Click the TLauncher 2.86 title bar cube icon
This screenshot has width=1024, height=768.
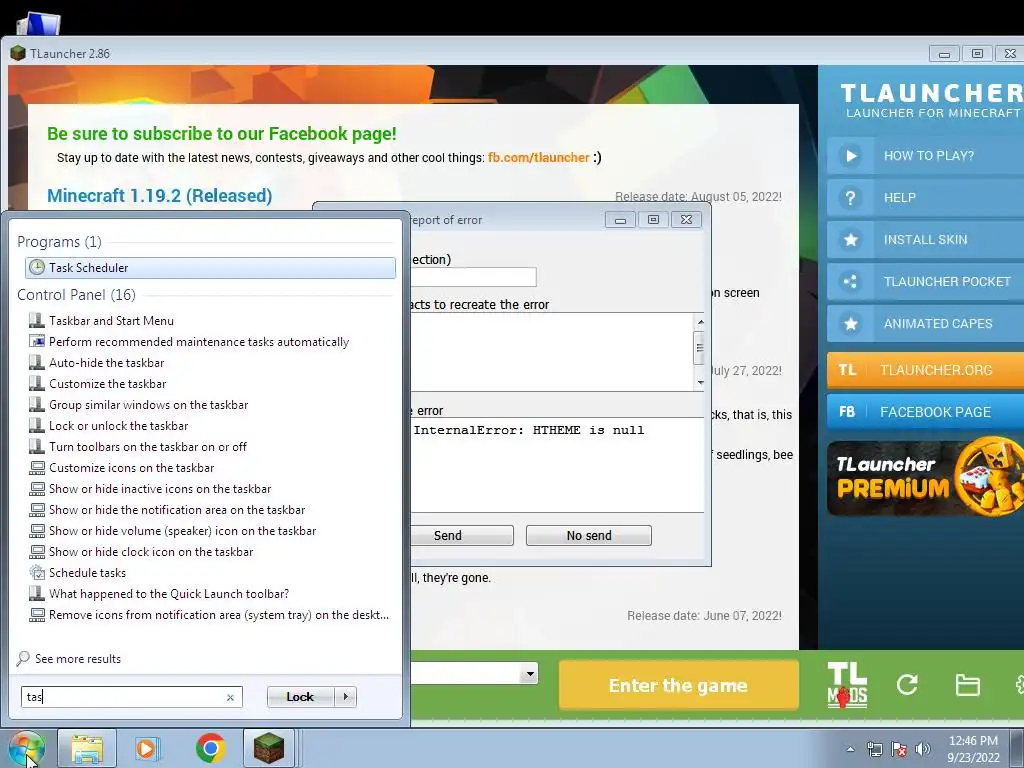[x=18, y=54]
